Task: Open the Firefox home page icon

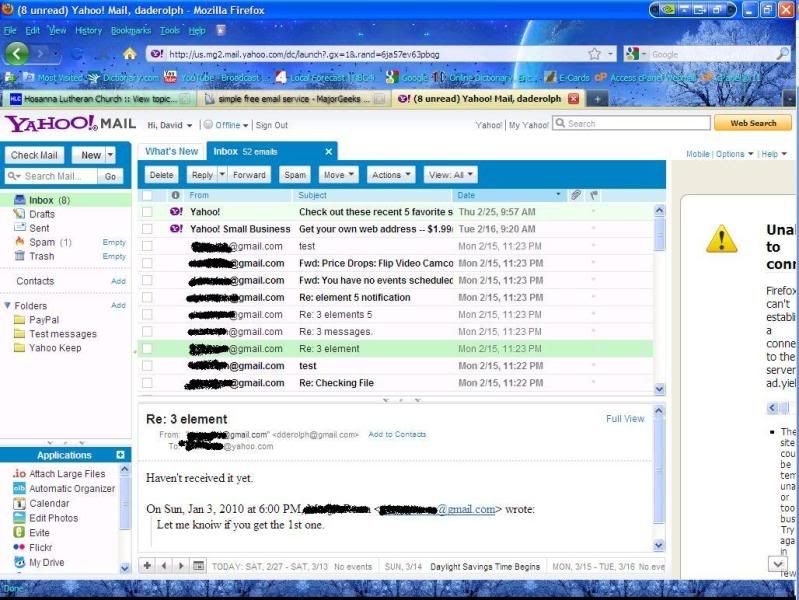Action: click(x=130, y=54)
